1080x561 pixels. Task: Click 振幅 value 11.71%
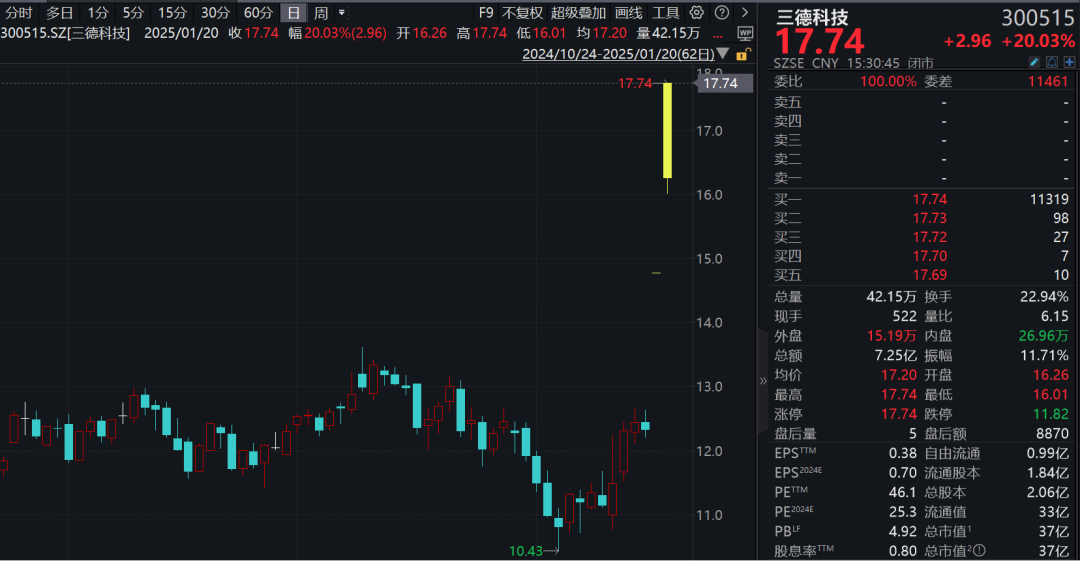[x=1044, y=356]
